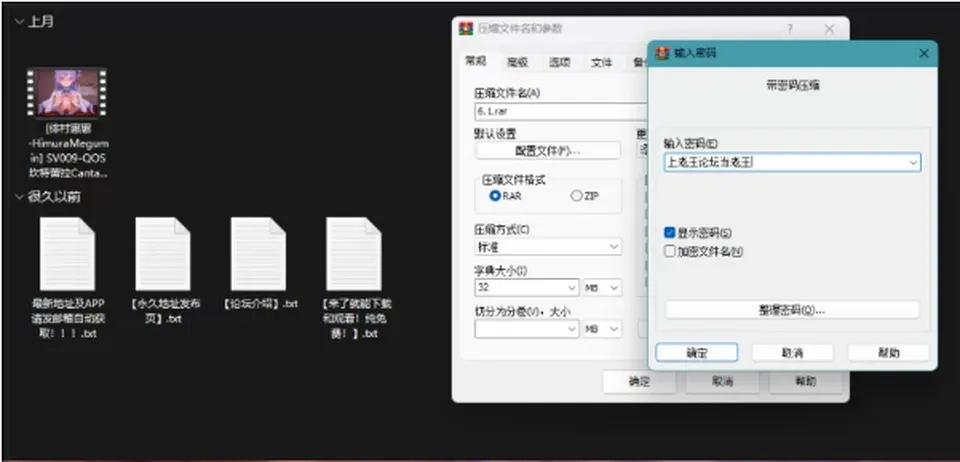Collapse the 很久以前 file group
The height and width of the screenshot is (462, 960).
pyautogui.click(x=19, y=196)
